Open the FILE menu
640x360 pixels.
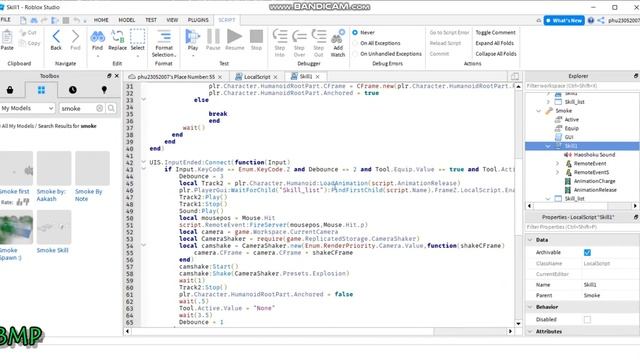coord(6,20)
